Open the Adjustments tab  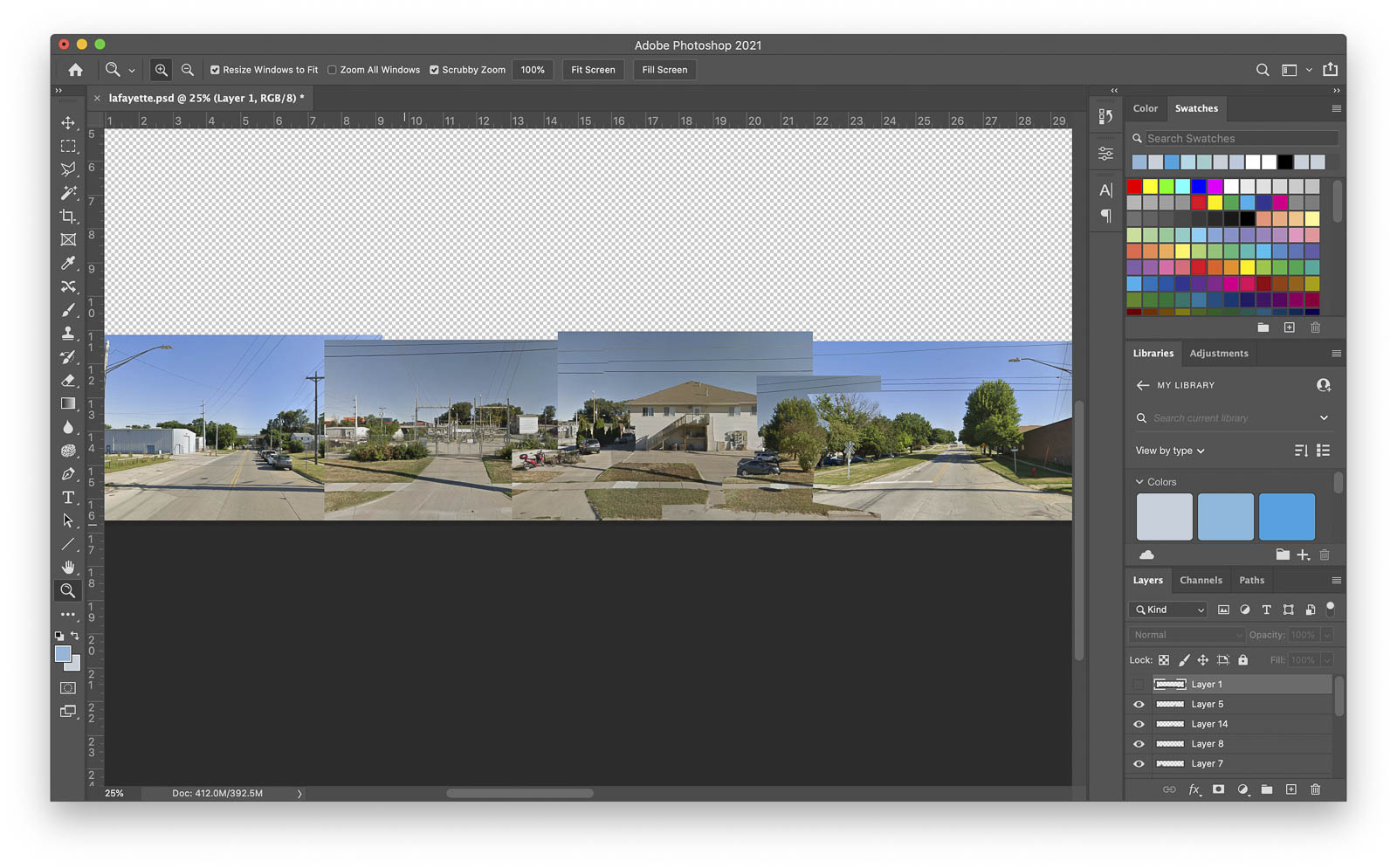pyautogui.click(x=1218, y=354)
